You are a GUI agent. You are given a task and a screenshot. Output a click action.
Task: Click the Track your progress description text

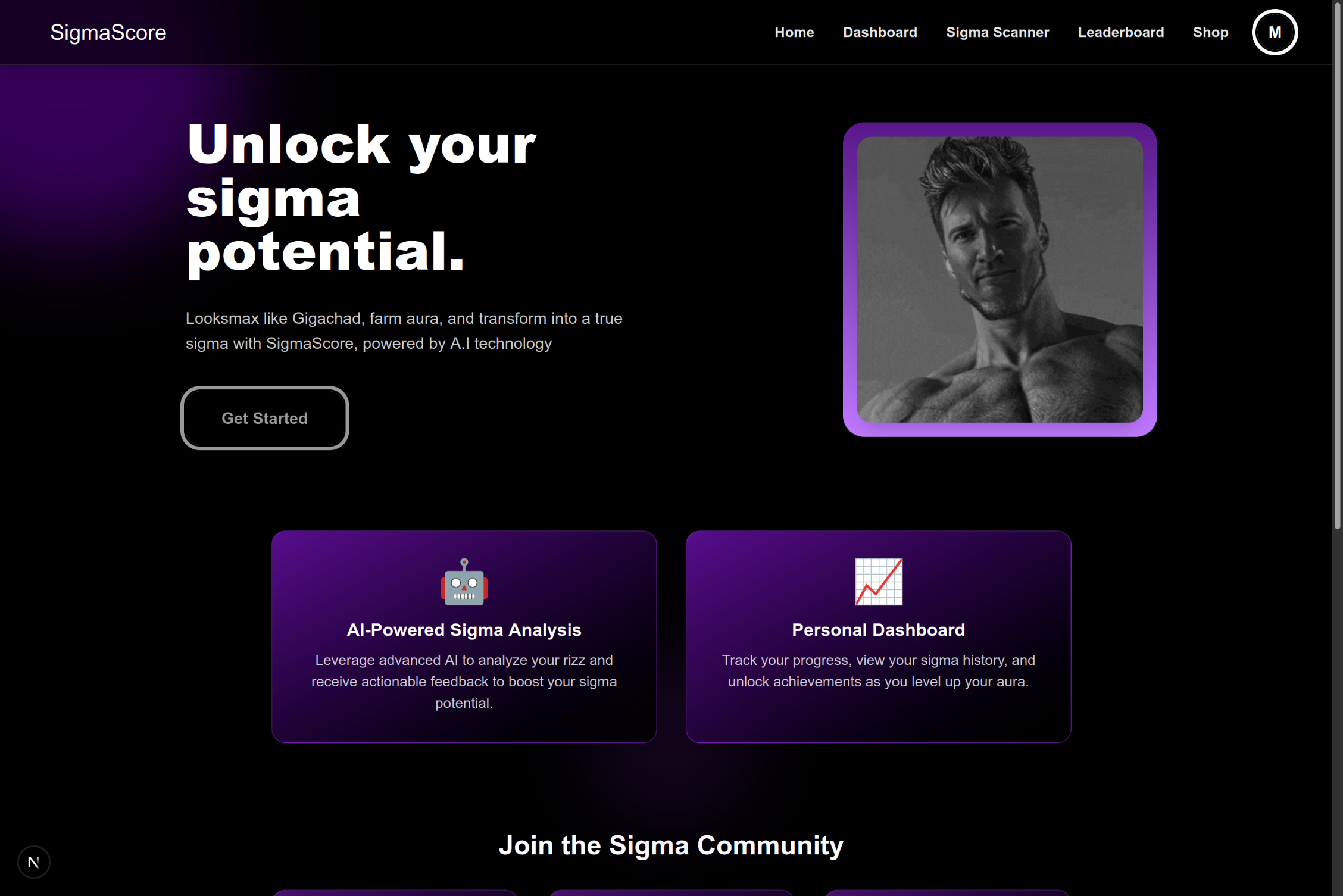coord(878,670)
